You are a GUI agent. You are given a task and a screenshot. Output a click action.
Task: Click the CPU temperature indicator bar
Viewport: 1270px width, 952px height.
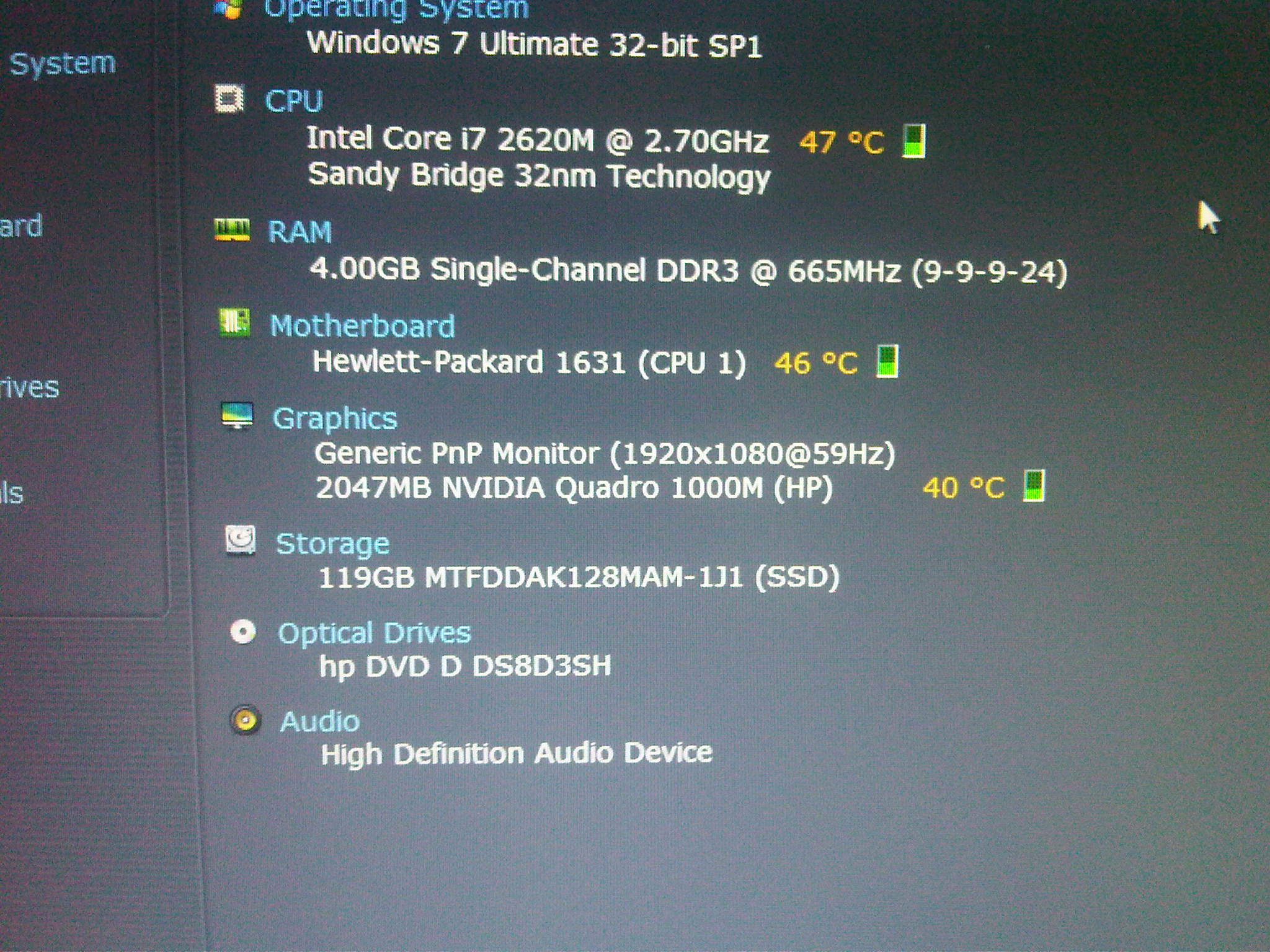point(913,141)
